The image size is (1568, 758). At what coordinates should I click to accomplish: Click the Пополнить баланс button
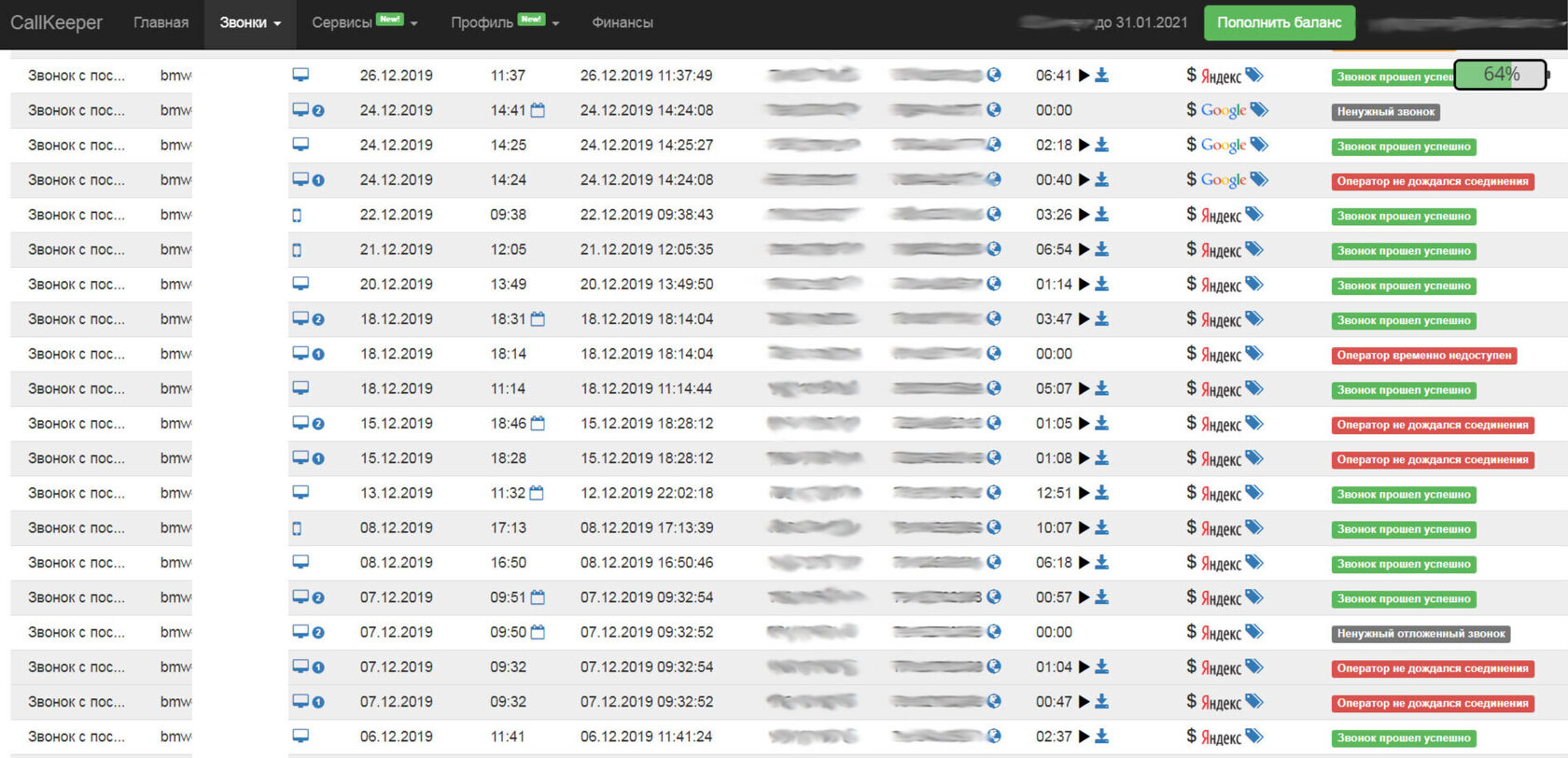pyautogui.click(x=1279, y=23)
